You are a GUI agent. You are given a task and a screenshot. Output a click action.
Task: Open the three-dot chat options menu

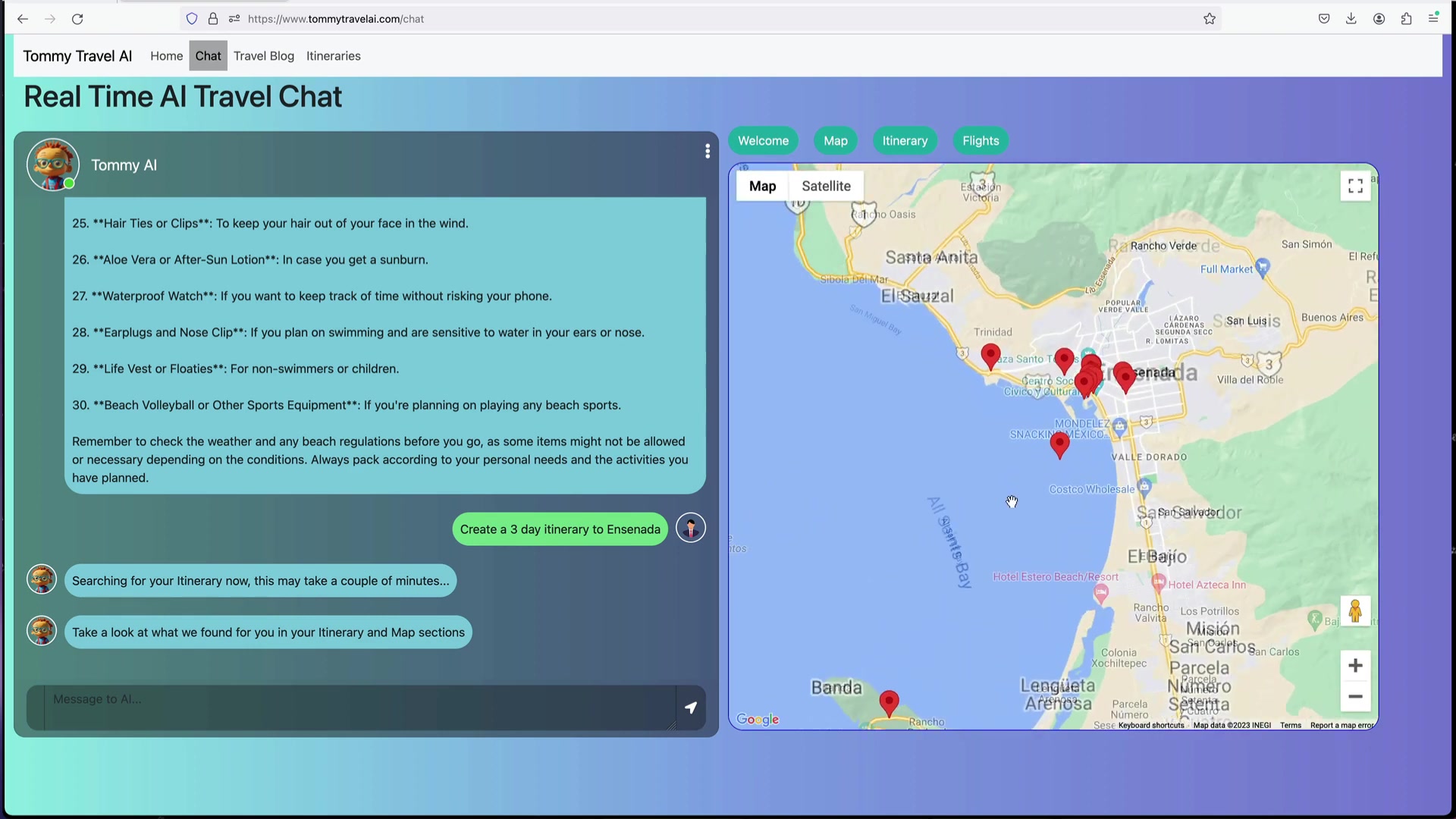pyautogui.click(x=708, y=152)
